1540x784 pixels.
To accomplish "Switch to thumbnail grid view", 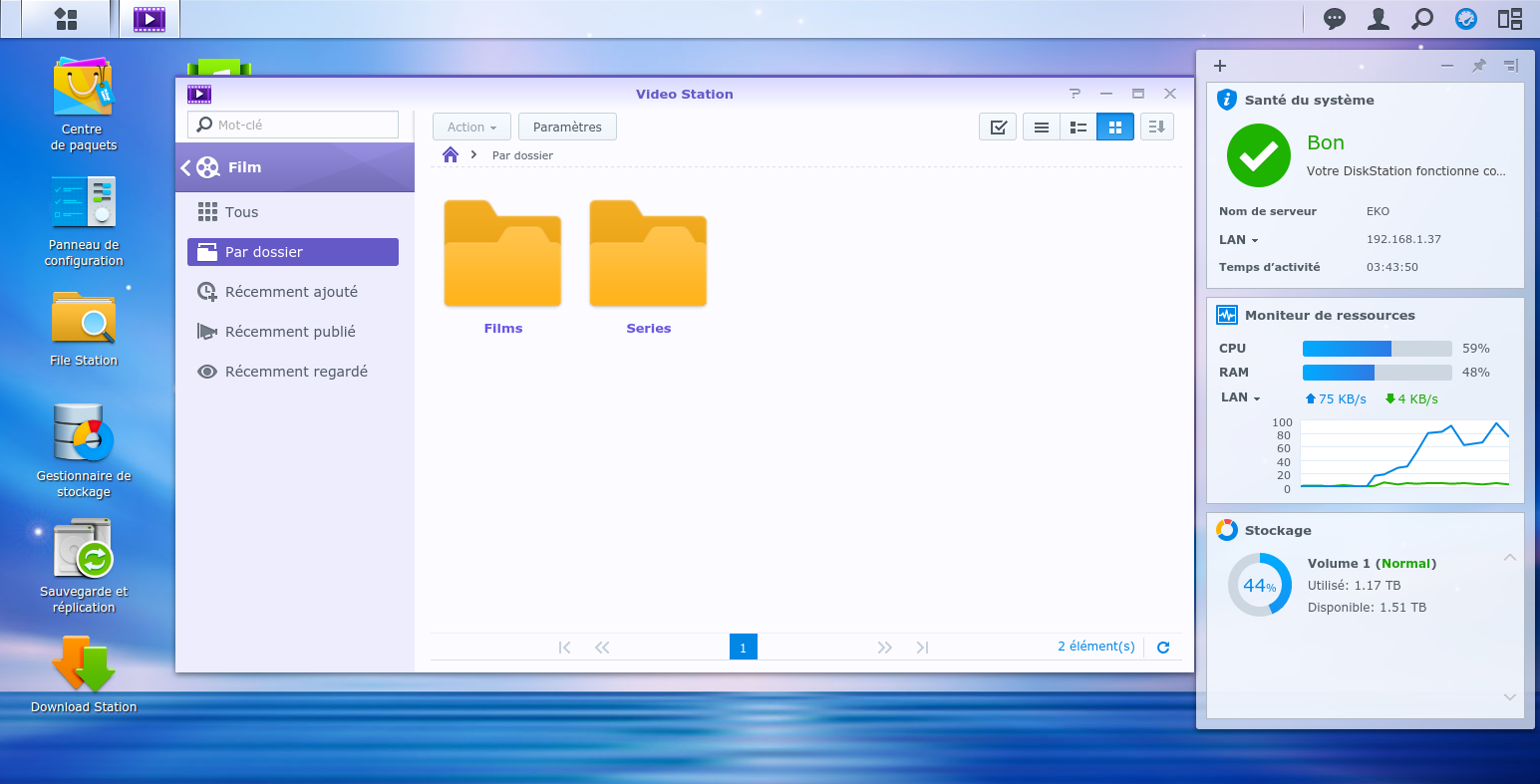I will pos(1115,128).
